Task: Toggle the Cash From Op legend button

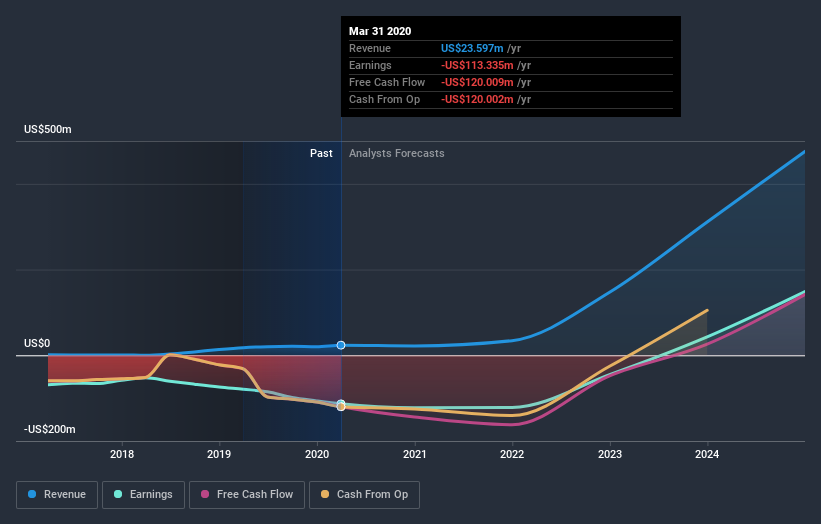Action: pos(364,495)
